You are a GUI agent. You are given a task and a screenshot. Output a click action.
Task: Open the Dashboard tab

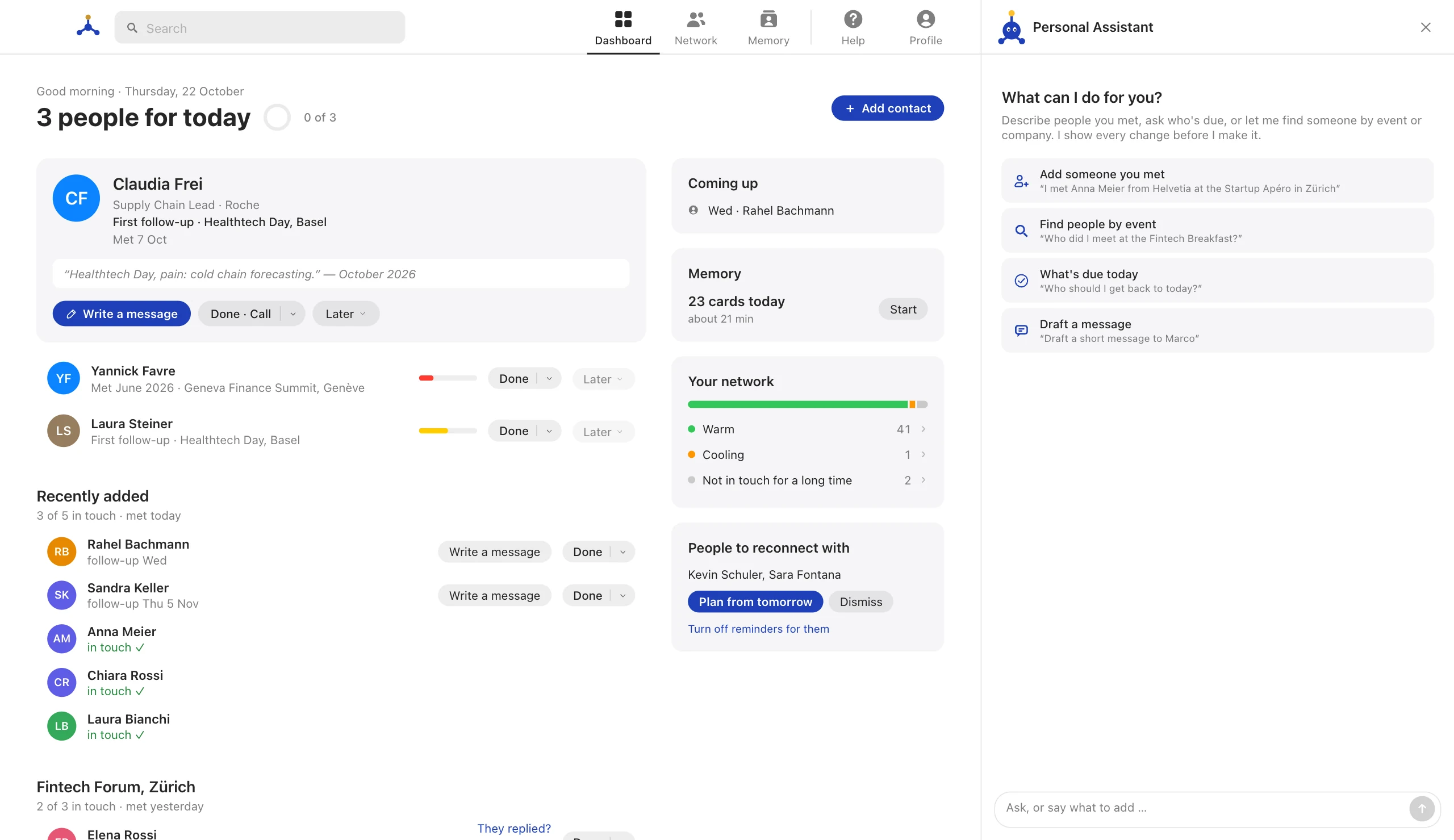[623, 28]
